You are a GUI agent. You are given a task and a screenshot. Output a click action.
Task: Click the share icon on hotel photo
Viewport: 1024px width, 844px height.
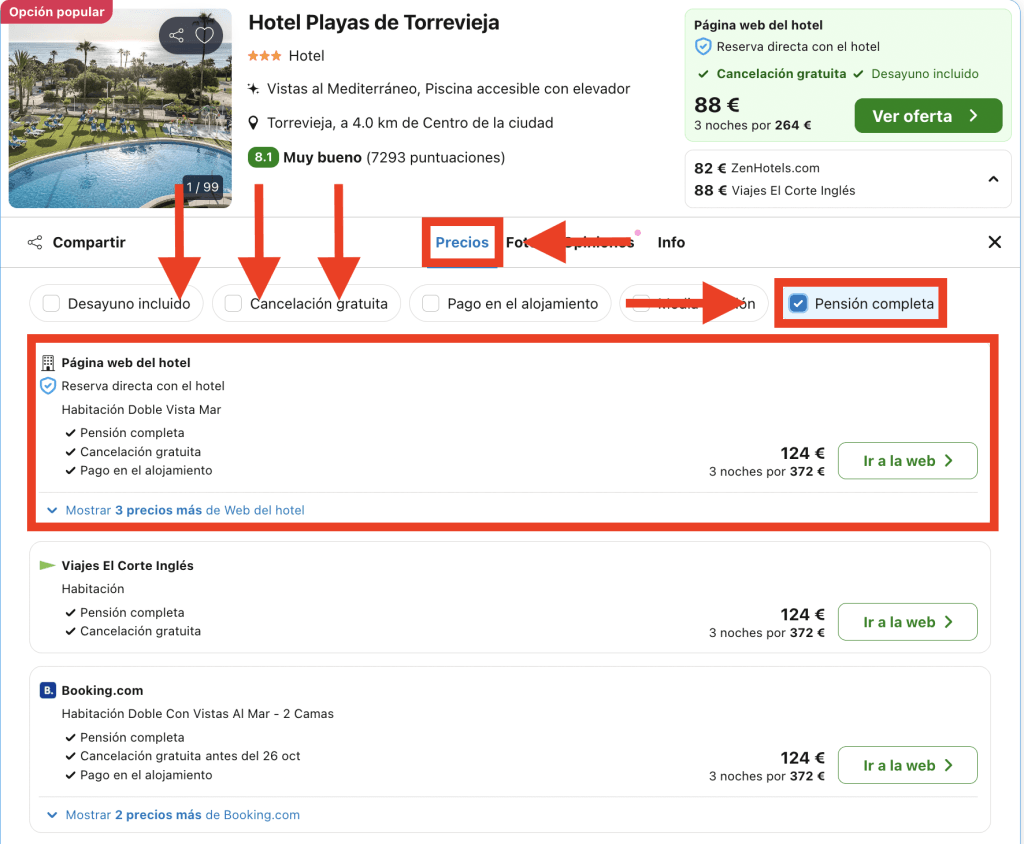[x=177, y=36]
